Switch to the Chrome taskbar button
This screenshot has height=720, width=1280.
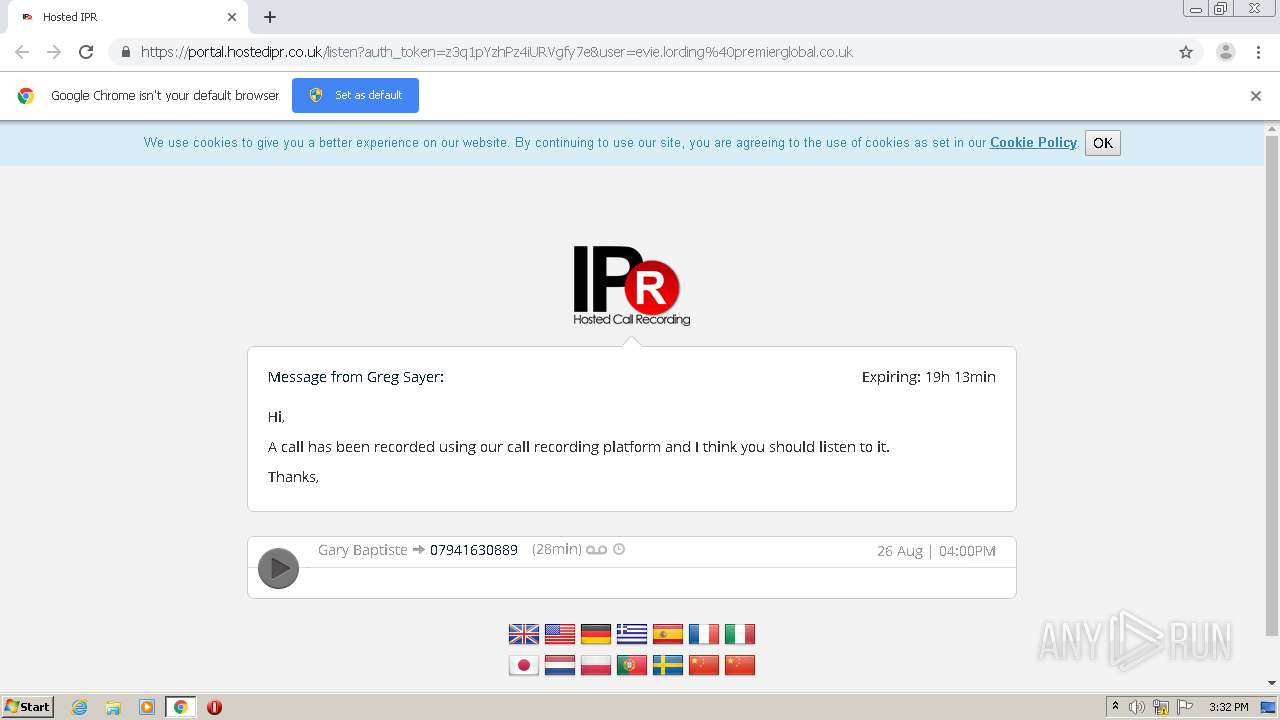(x=181, y=707)
